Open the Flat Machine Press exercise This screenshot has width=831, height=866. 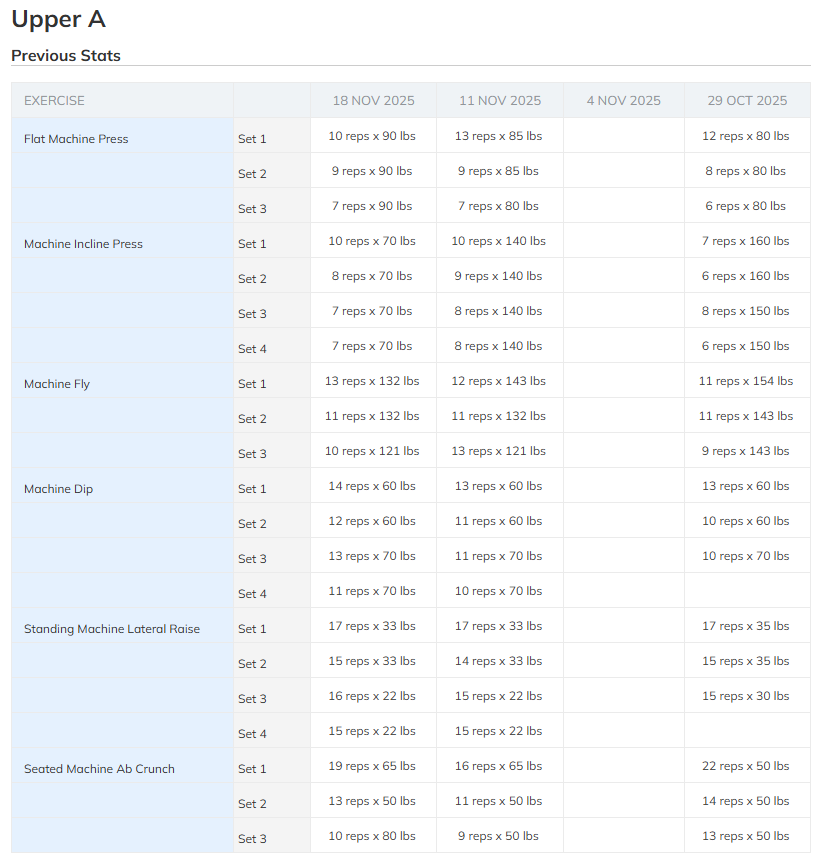[x=76, y=139]
